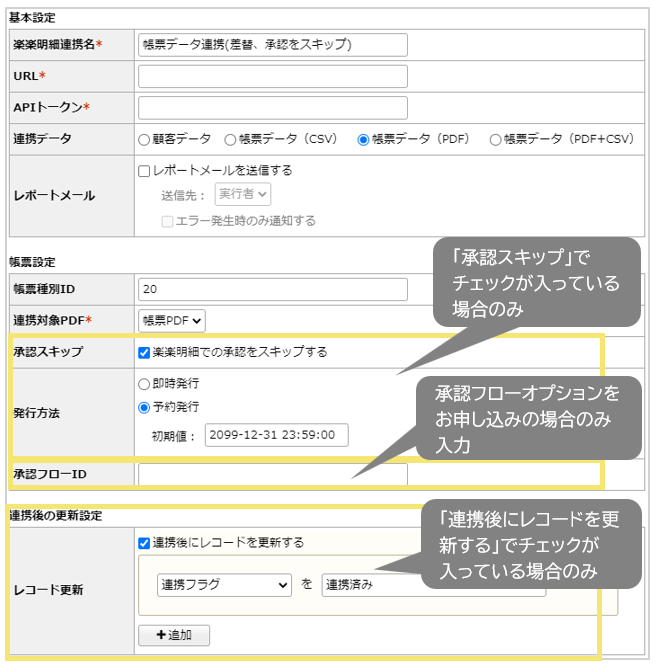Click the 承認フローID input field
The height and width of the screenshot is (664, 657).
(272, 474)
